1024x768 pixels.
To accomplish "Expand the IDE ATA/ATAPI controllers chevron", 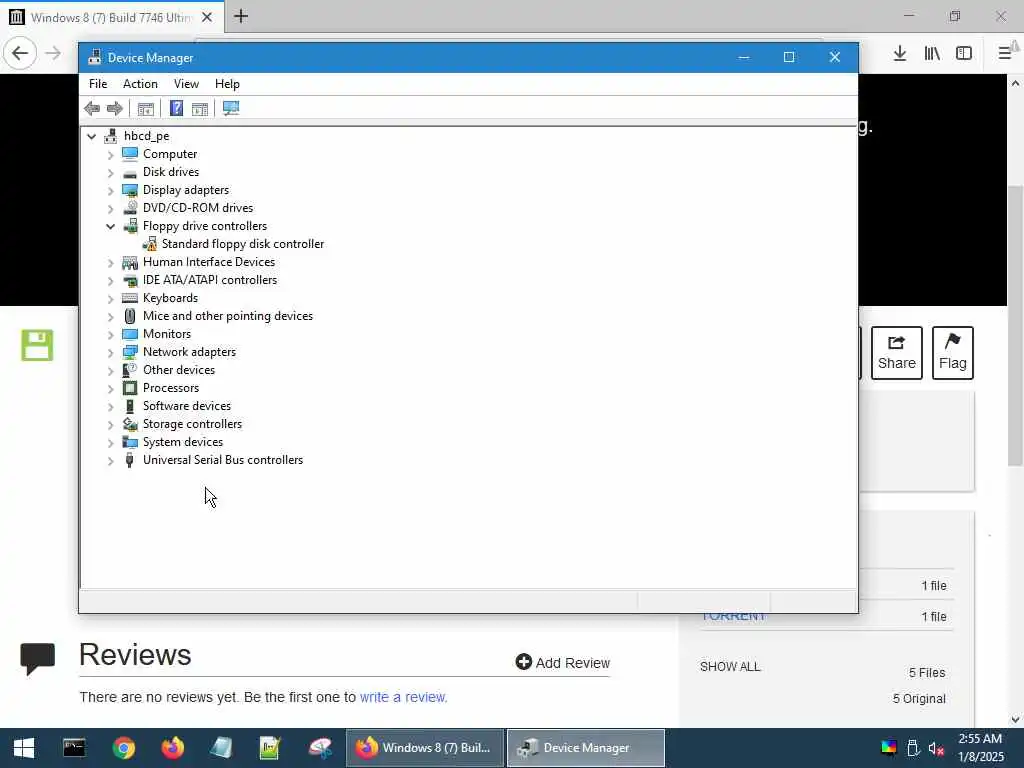I will point(110,281).
